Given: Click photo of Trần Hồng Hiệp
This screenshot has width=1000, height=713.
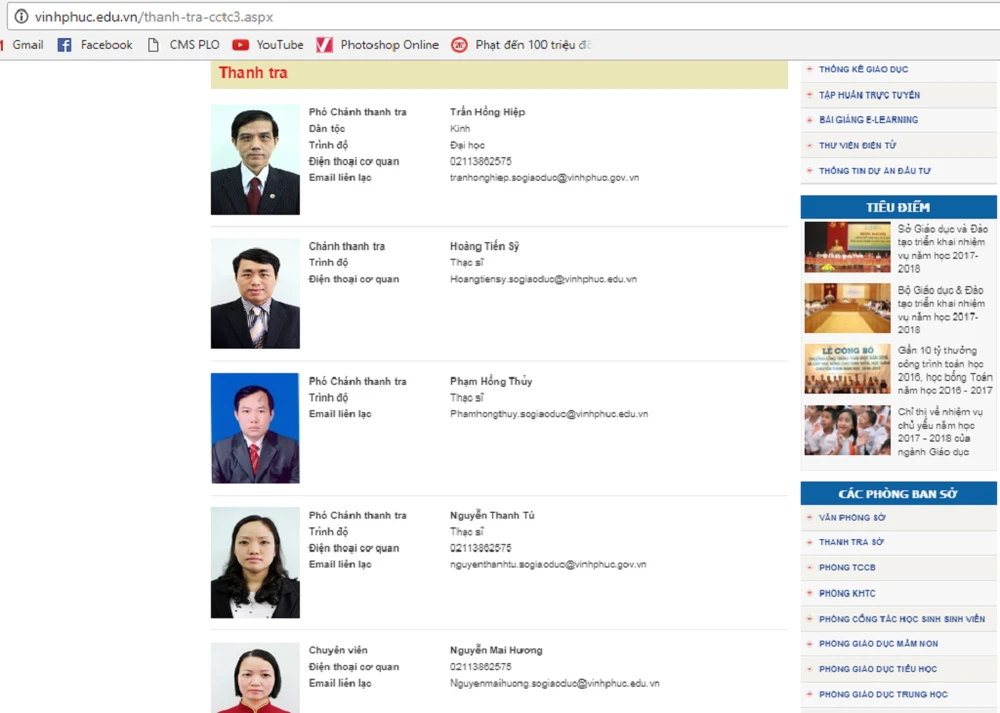Looking at the screenshot, I should point(255,160).
